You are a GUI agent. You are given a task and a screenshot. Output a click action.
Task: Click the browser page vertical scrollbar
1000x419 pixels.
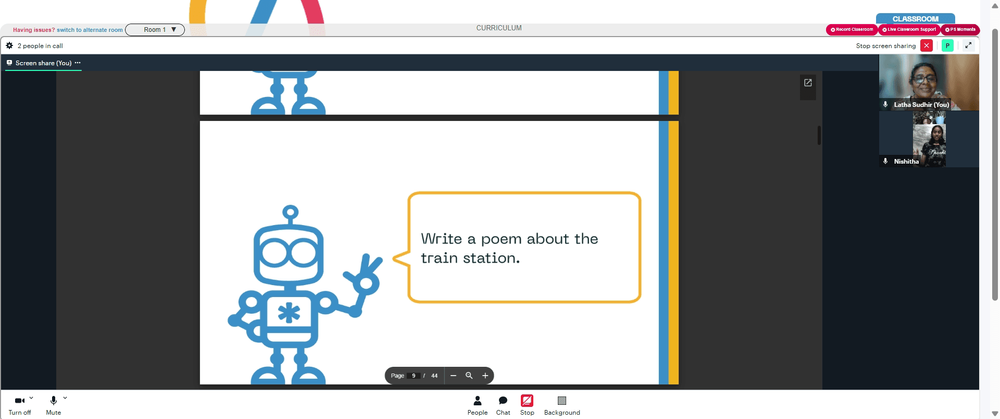996,163
